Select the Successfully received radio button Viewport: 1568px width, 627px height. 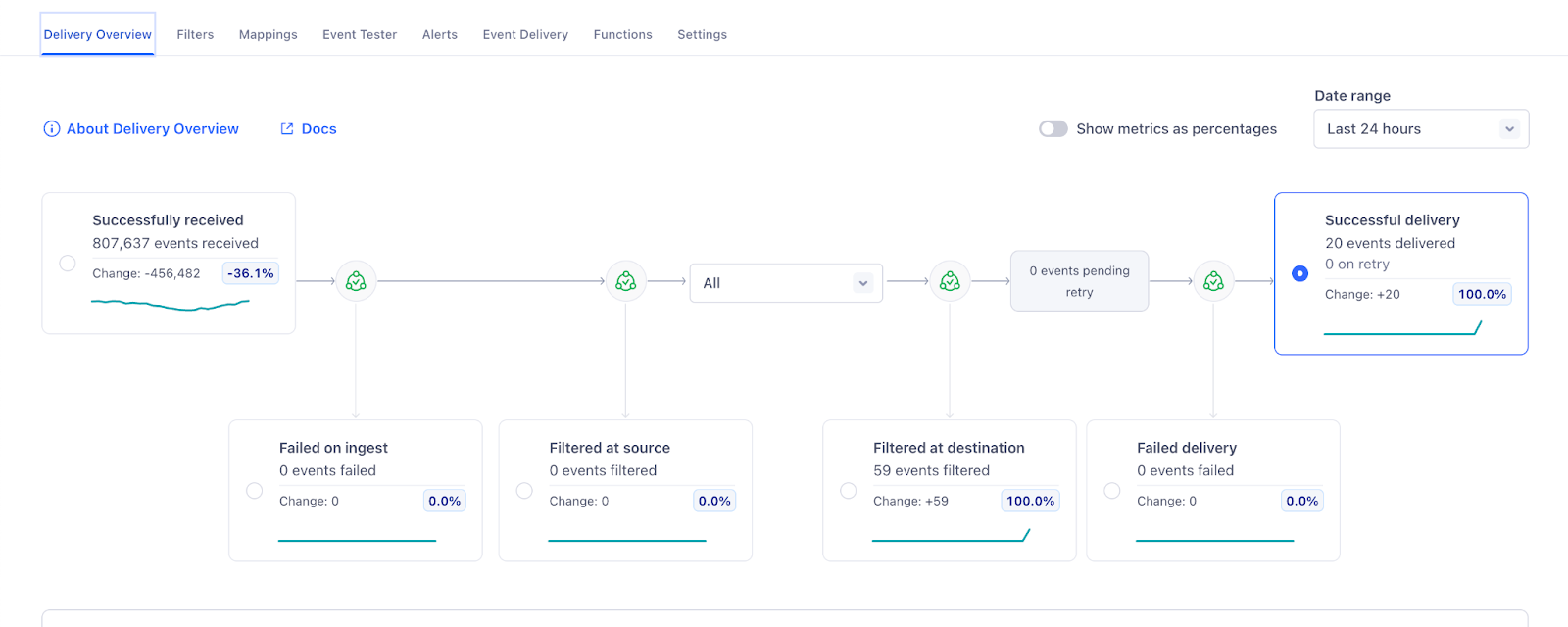pyautogui.click(x=68, y=263)
